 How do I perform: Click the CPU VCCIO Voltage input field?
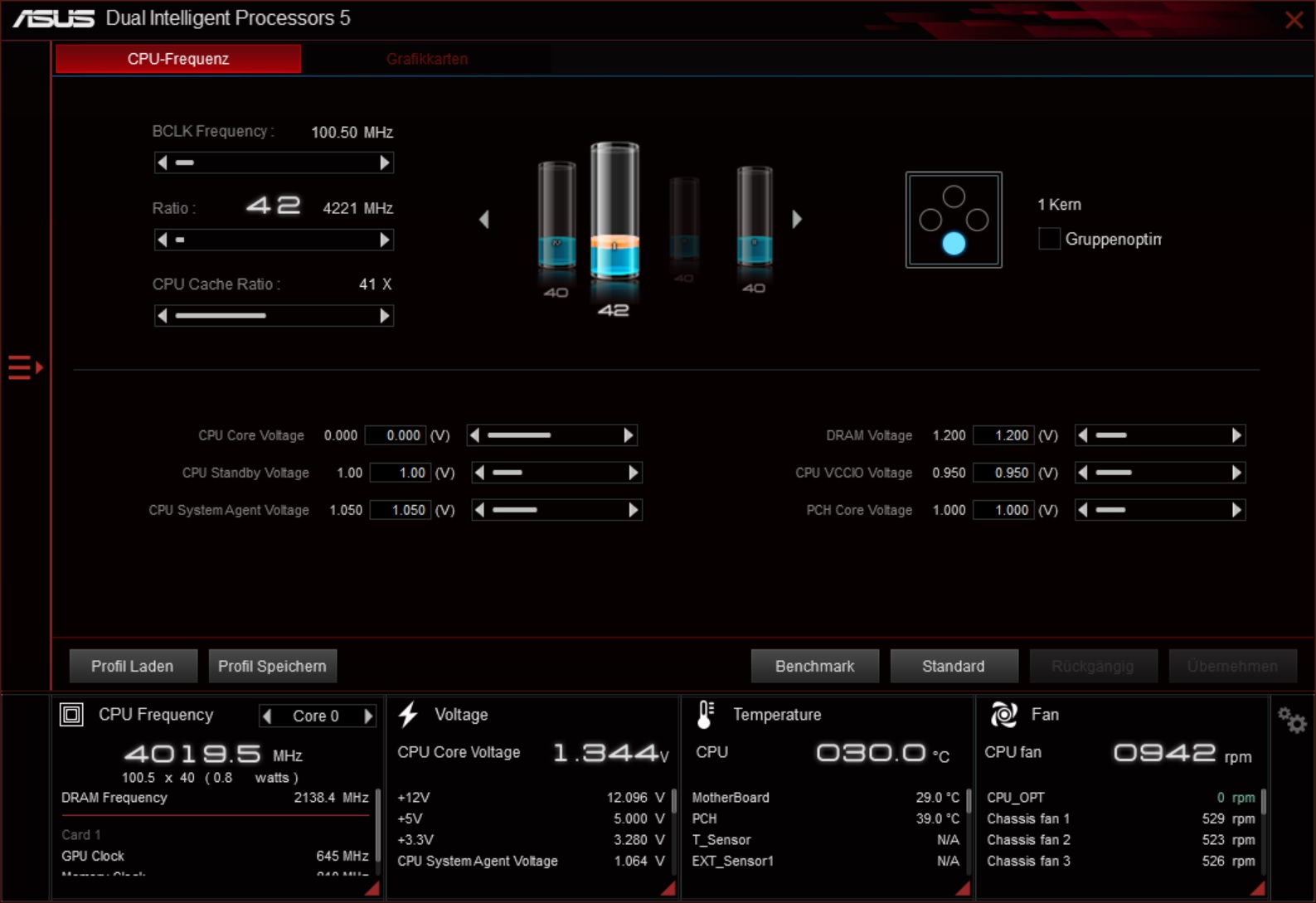click(x=1003, y=473)
